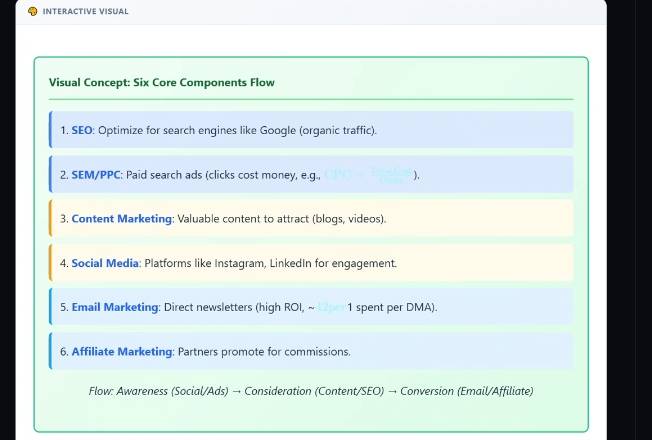Click text 'Direct newsletters (high ROI'
Viewport: 652px width, 440px height.
(x=233, y=307)
